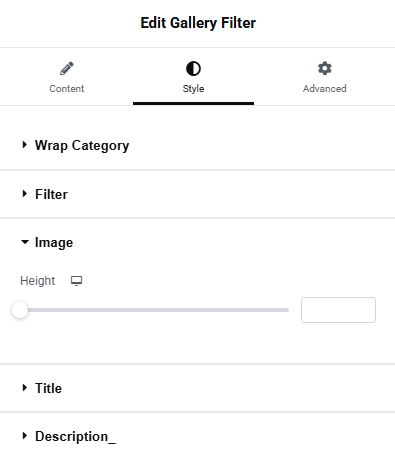This screenshot has height=461, width=395.
Task: Collapse the Image section heading
Action: click(x=54, y=243)
